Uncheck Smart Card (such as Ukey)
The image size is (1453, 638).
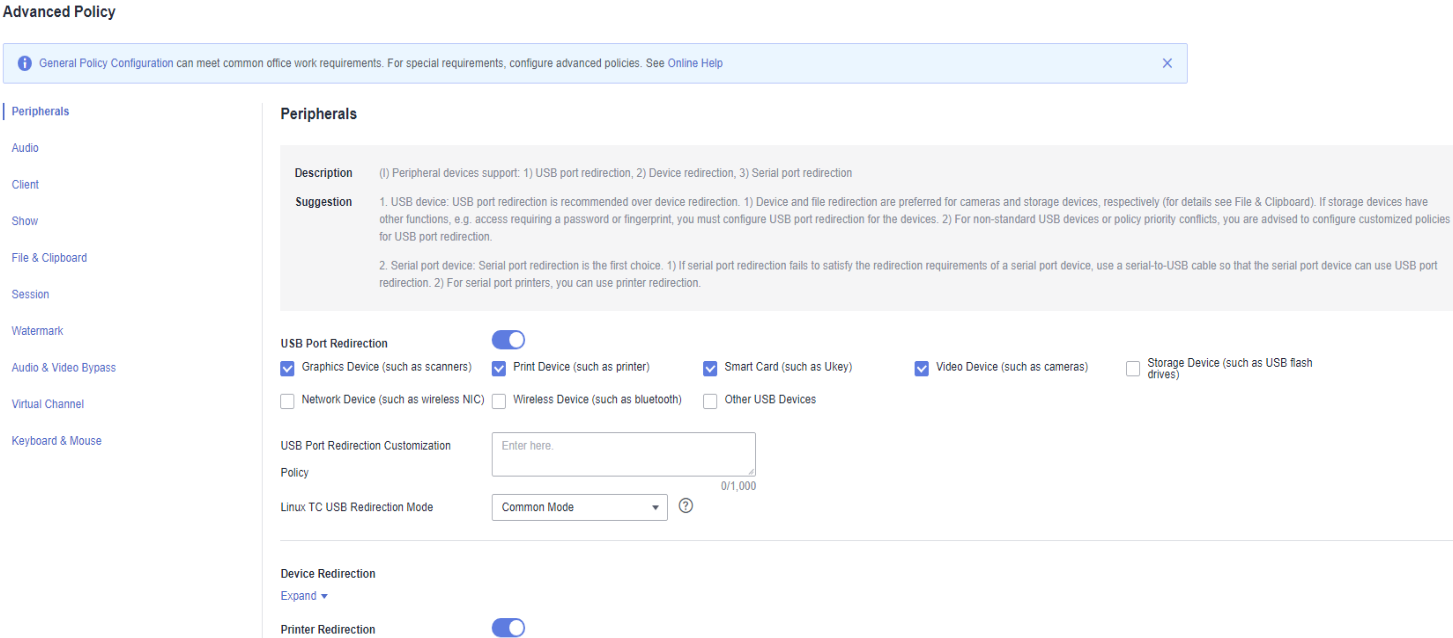click(x=710, y=368)
